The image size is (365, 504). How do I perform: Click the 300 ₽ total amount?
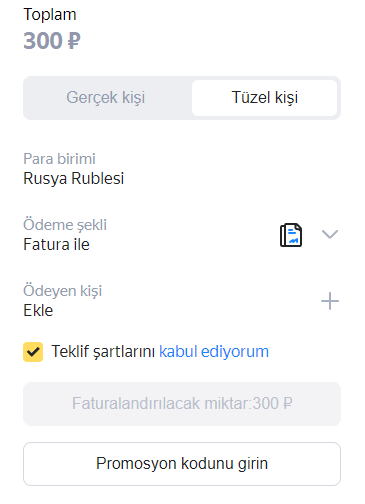pyautogui.click(x=52, y=41)
